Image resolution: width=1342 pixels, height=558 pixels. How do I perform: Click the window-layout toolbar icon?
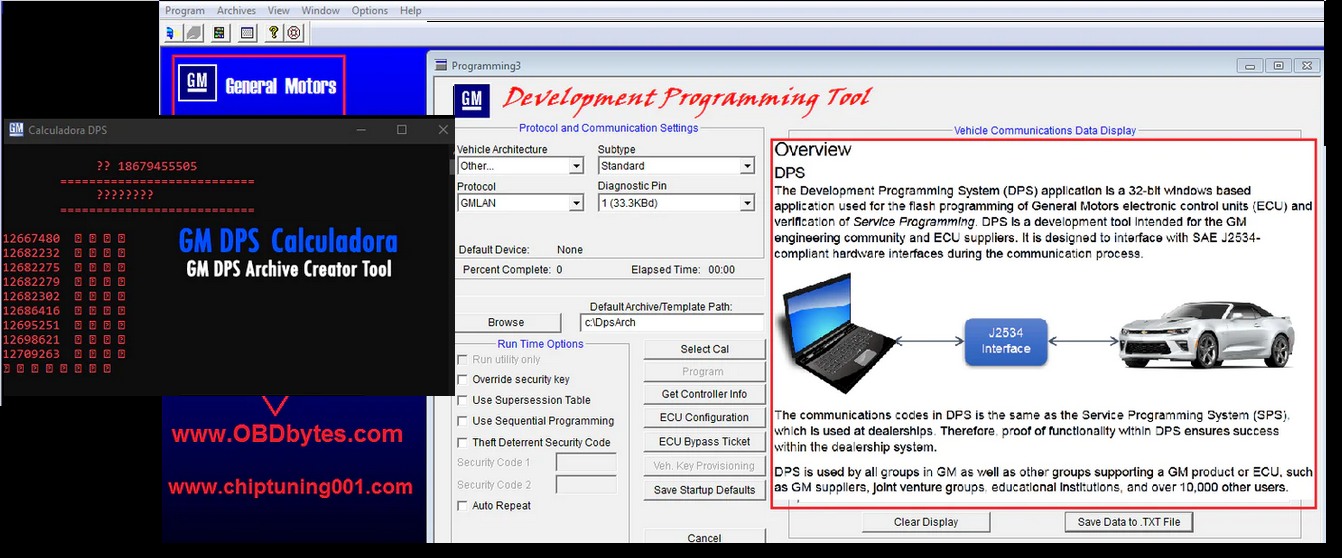point(247,33)
